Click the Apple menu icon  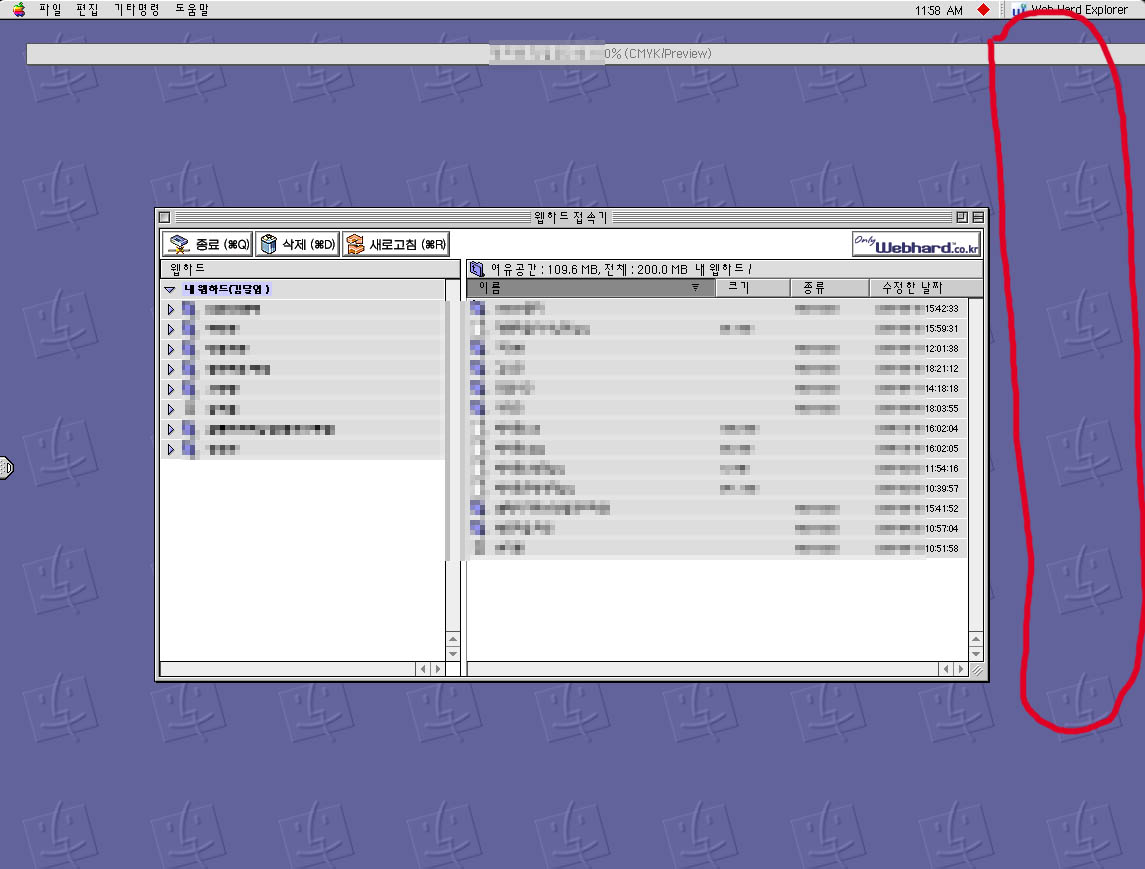coord(18,10)
